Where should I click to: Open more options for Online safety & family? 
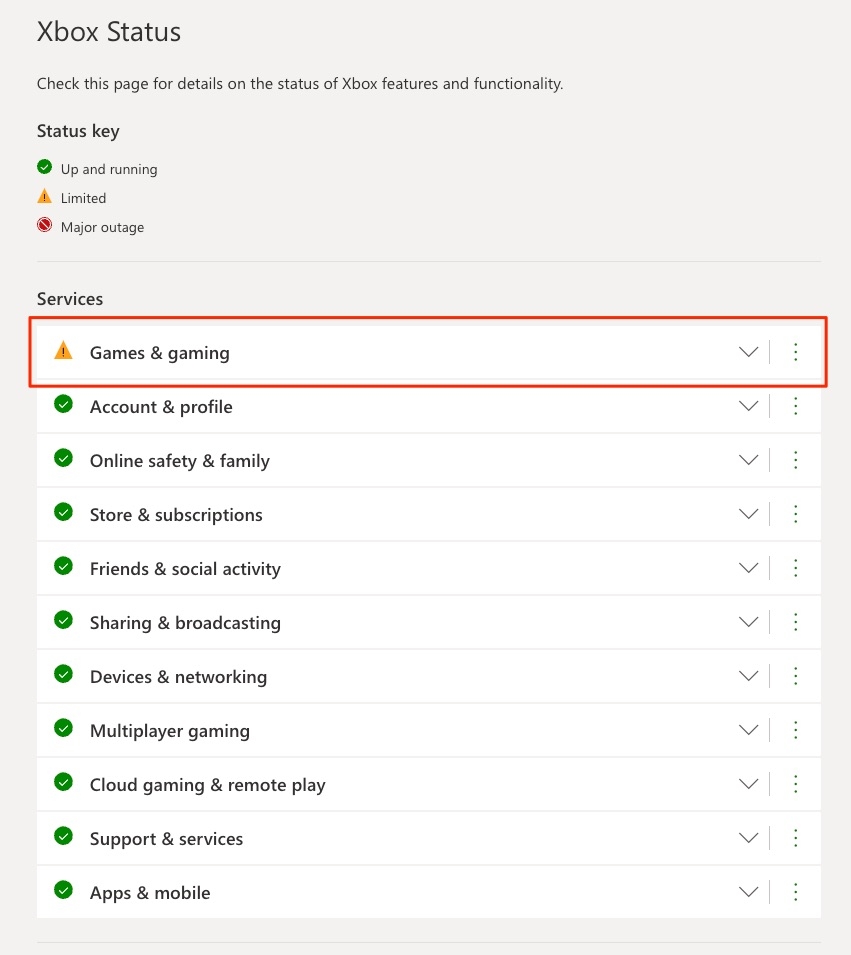796,460
